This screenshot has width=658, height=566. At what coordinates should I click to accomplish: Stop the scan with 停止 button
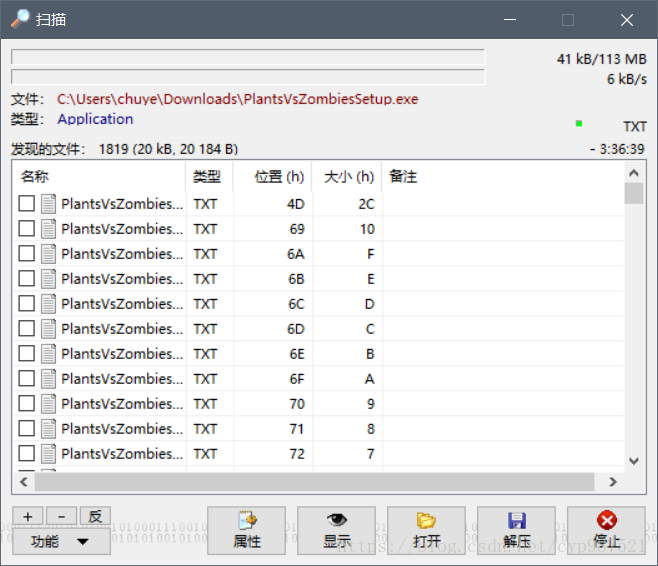click(x=606, y=530)
